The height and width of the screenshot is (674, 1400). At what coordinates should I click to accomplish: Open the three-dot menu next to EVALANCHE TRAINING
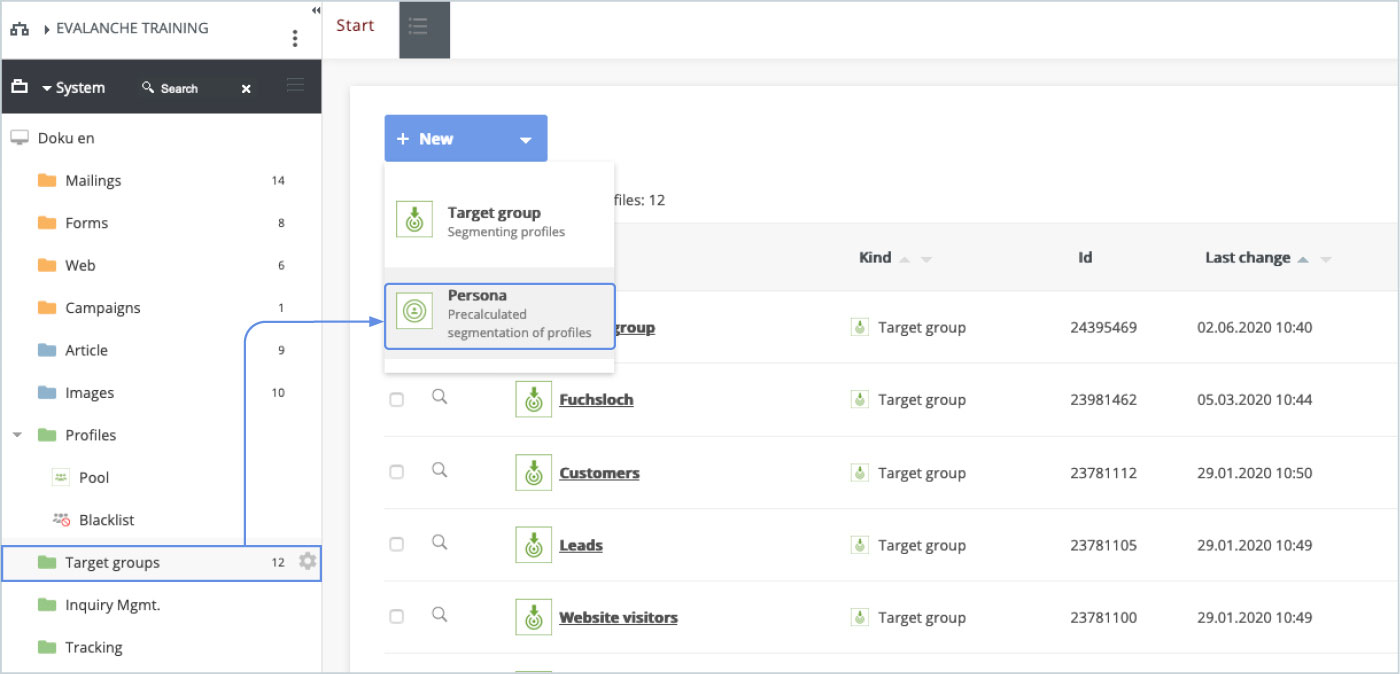[294, 39]
